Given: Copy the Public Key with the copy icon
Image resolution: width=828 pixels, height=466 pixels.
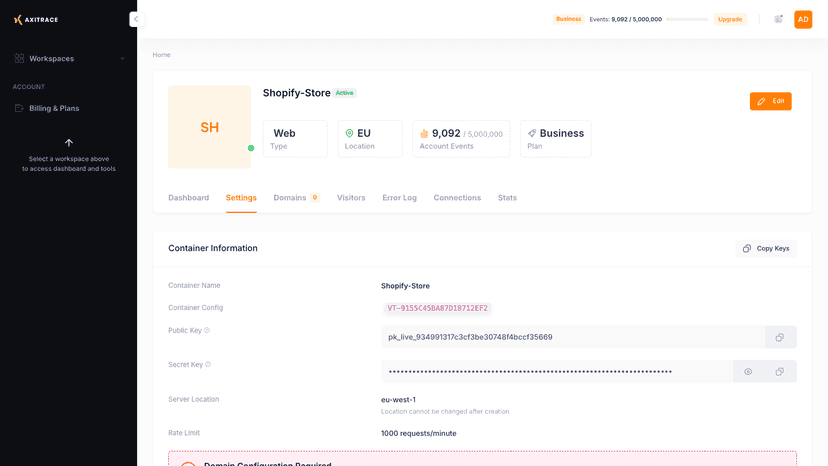Looking at the screenshot, I should tap(780, 337).
